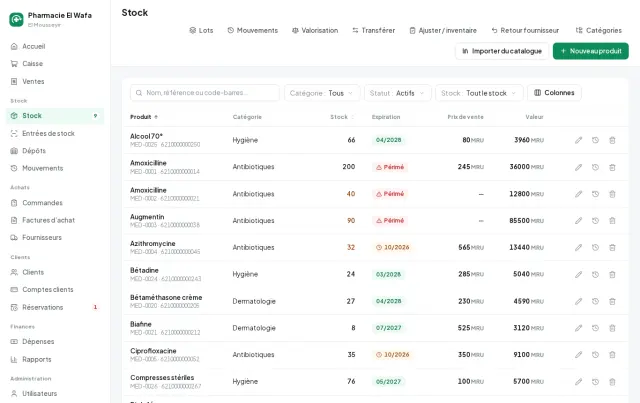Viewport: 640px width, 403px height.
Task: Open Rapports in sidebar
Action: click(x=55, y=359)
